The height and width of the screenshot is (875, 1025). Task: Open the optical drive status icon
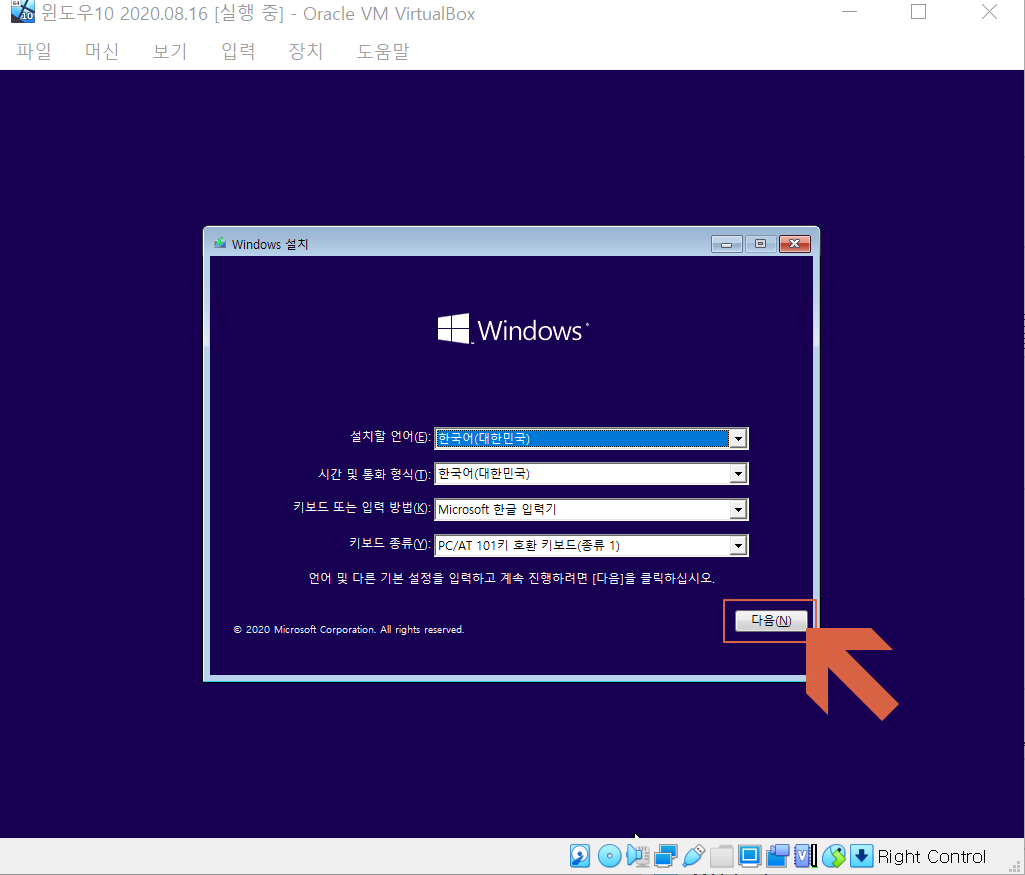[x=609, y=855]
